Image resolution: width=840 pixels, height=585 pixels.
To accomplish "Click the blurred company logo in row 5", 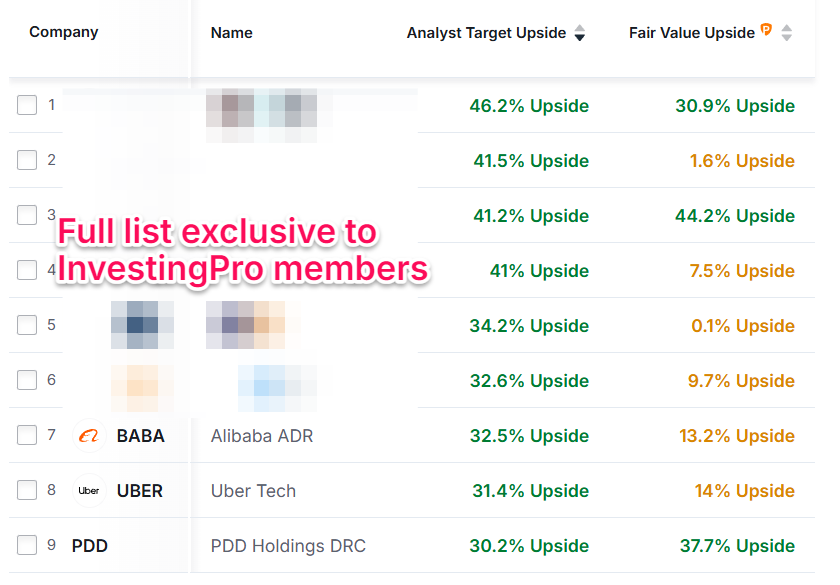I will coord(142,325).
